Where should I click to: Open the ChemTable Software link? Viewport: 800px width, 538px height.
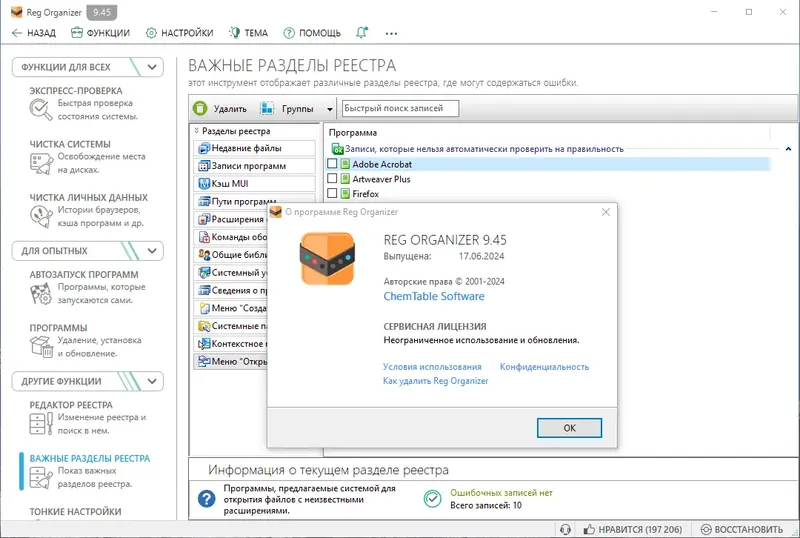(x=434, y=296)
